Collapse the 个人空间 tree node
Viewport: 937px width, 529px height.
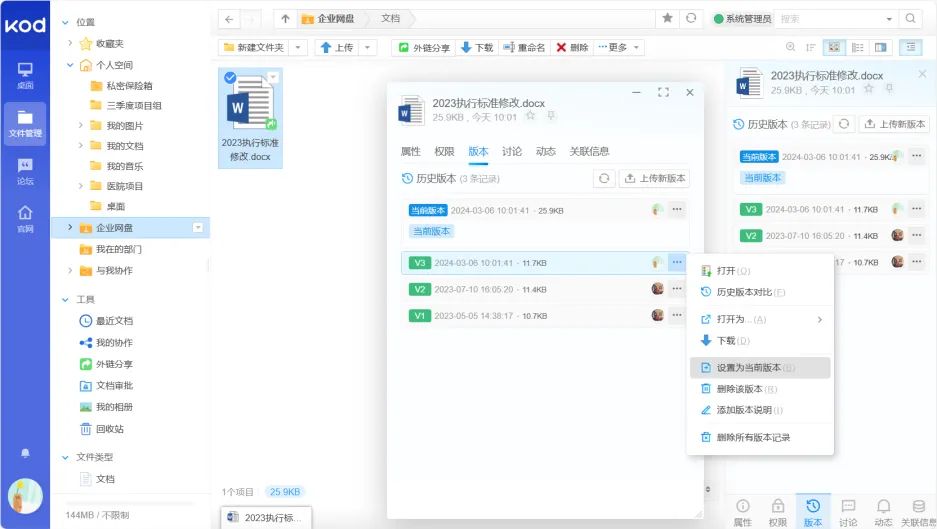(x=70, y=65)
